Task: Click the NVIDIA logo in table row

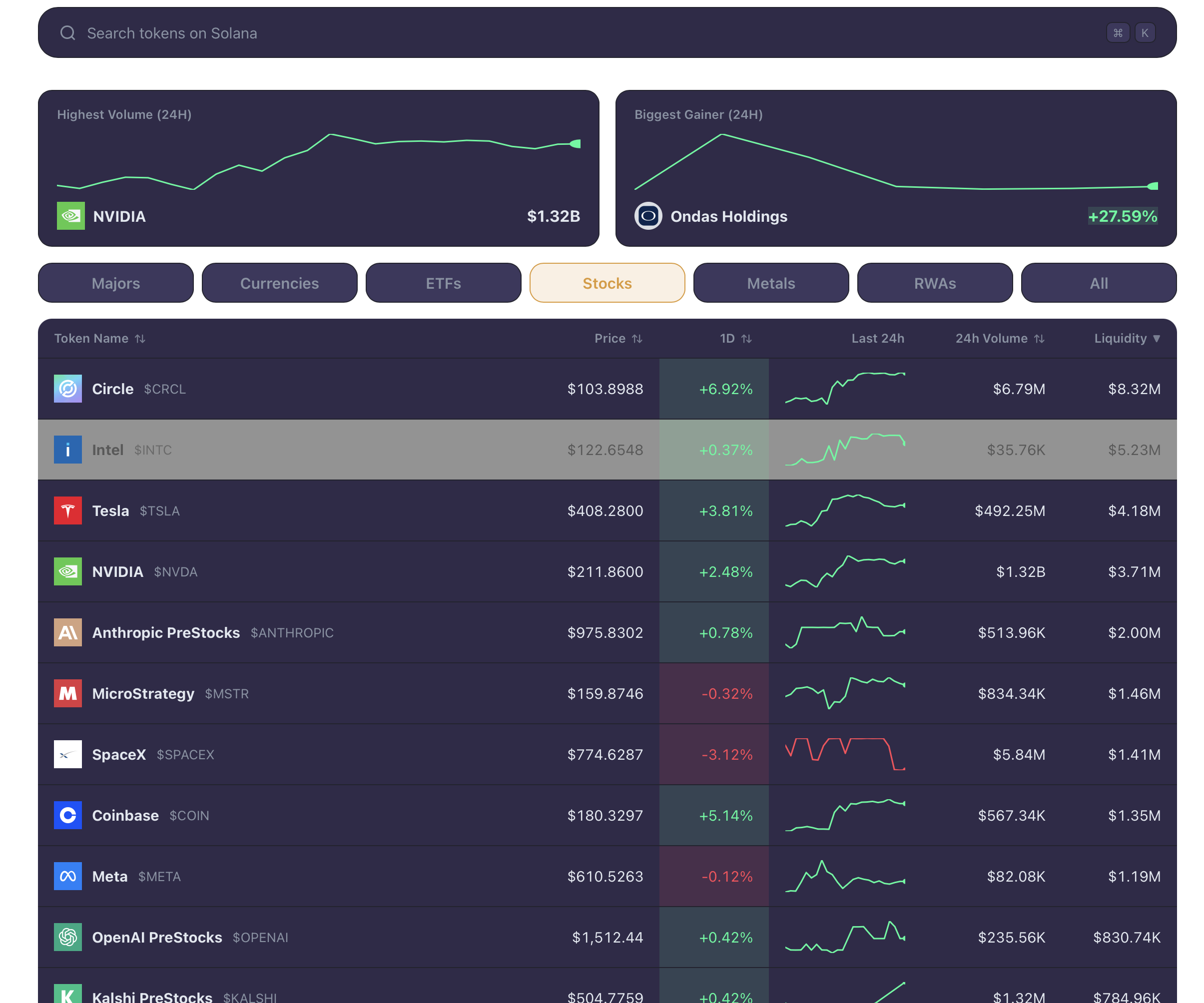Action: click(x=68, y=572)
